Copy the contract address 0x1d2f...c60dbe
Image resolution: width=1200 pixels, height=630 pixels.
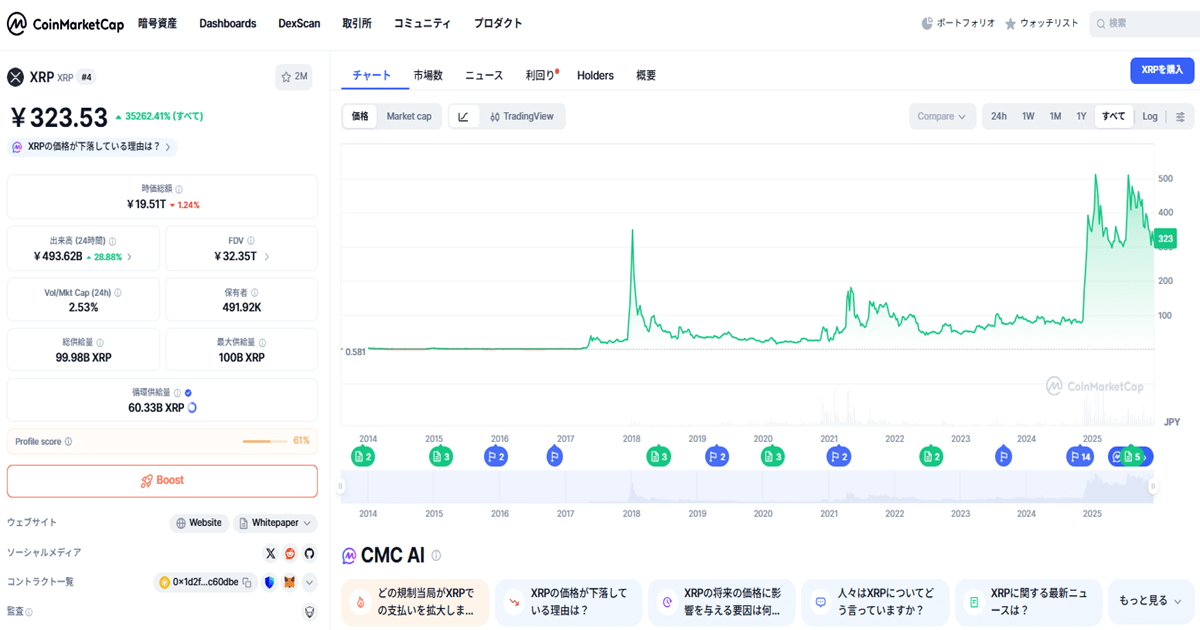click(x=246, y=582)
